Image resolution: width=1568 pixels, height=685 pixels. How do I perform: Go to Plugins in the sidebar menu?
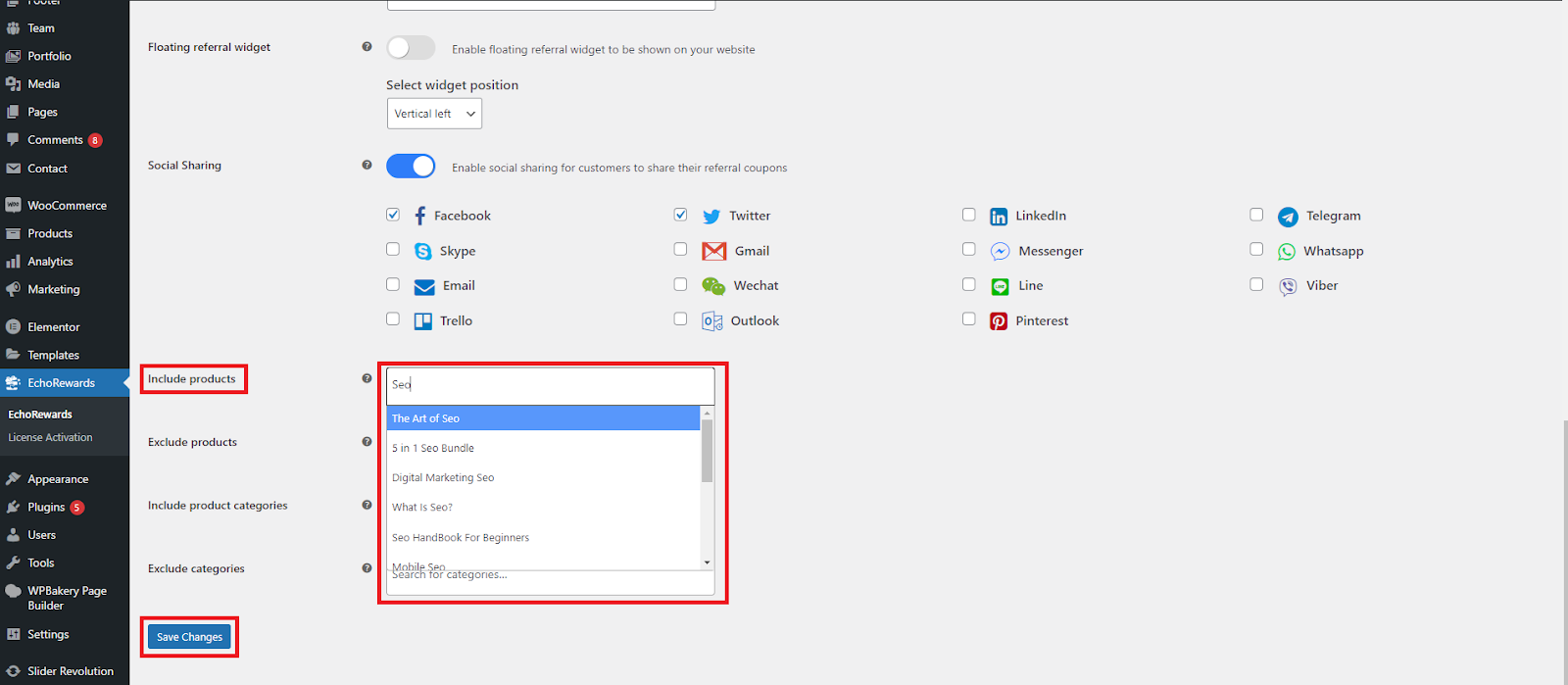click(46, 508)
